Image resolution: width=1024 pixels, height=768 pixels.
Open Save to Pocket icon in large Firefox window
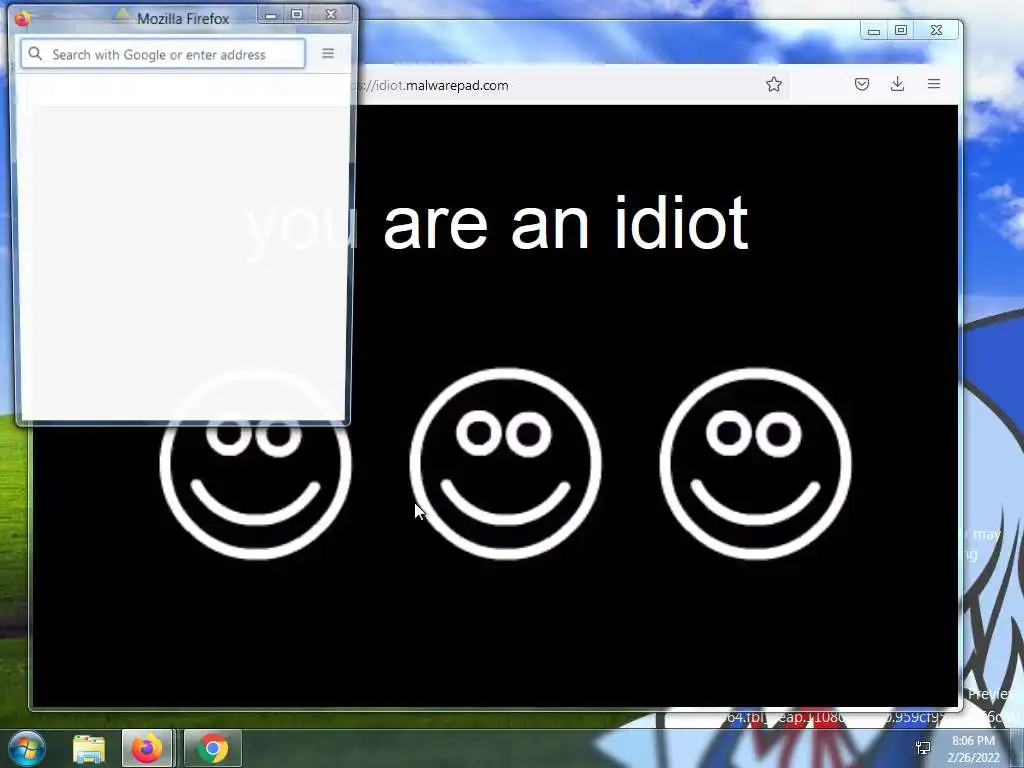(x=862, y=84)
